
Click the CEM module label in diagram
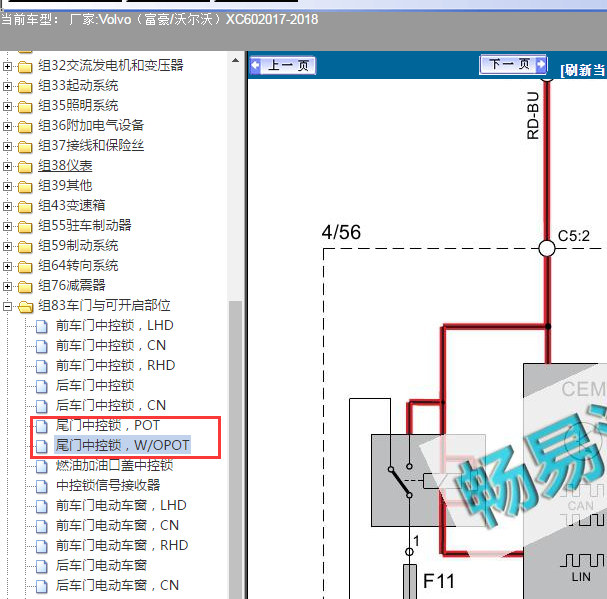pyautogui.click(x=584, y=389)
